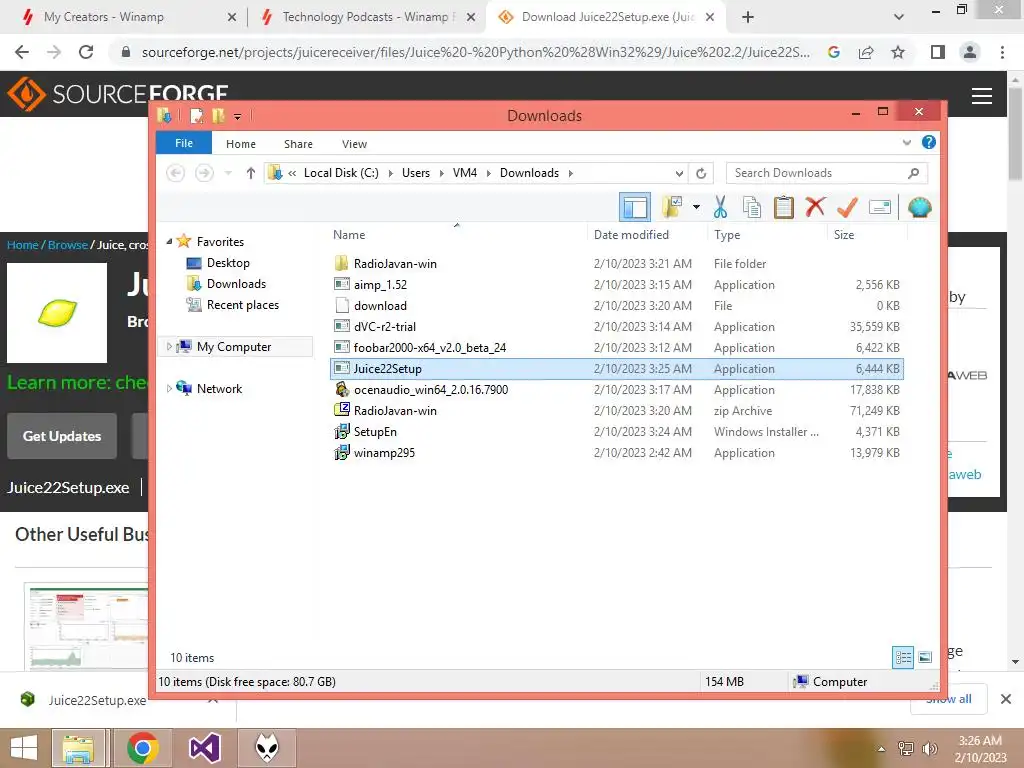Viewport: 1024px width, 768px height.
Task: Expand the ribbon with the chevron
Action: (x=906, y=142)
